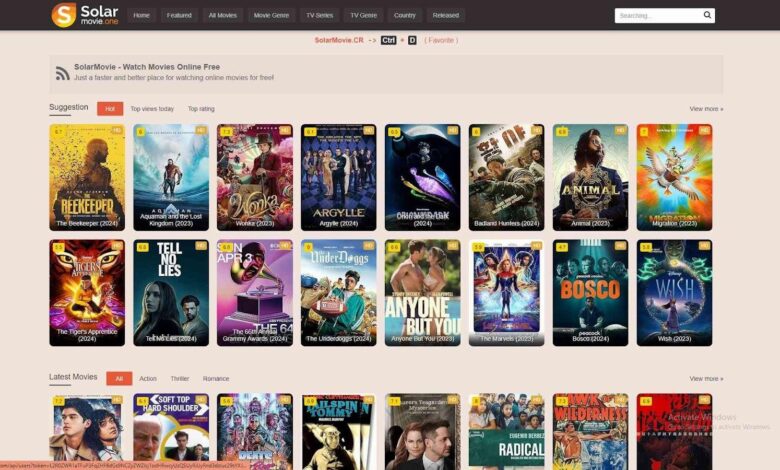780x470 pixels.
Task: Open the Wonka (2023) poster
Action: coord(255,177)
